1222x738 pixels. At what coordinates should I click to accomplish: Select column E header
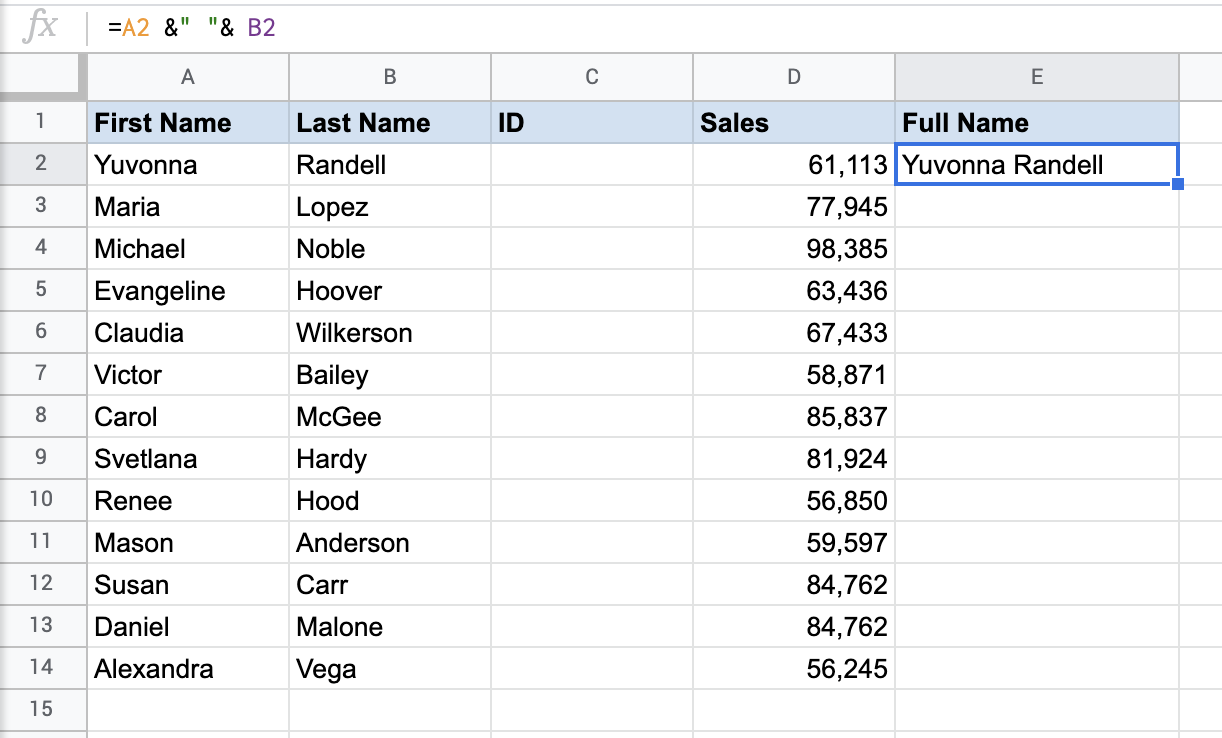pyautogui.click(x=1037, y=77)
